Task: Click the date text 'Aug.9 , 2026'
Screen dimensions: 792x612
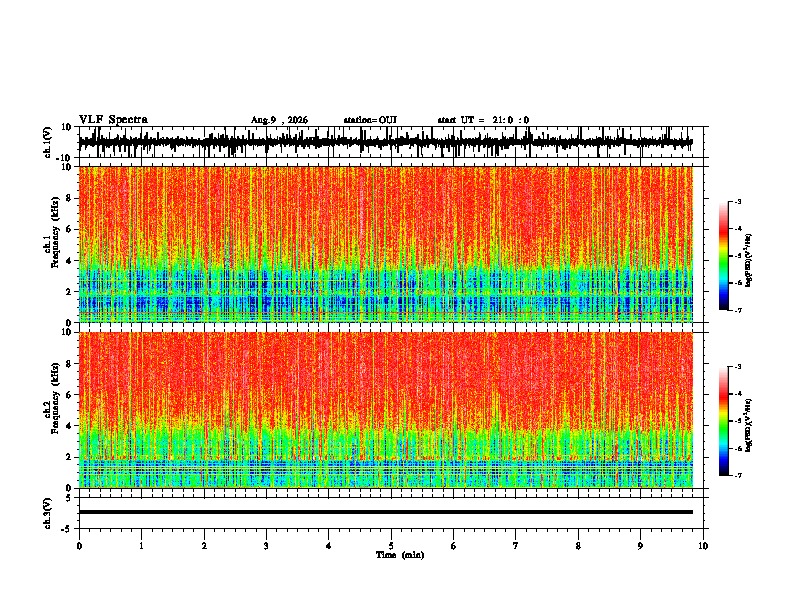Action: click(x=279, y=120)
